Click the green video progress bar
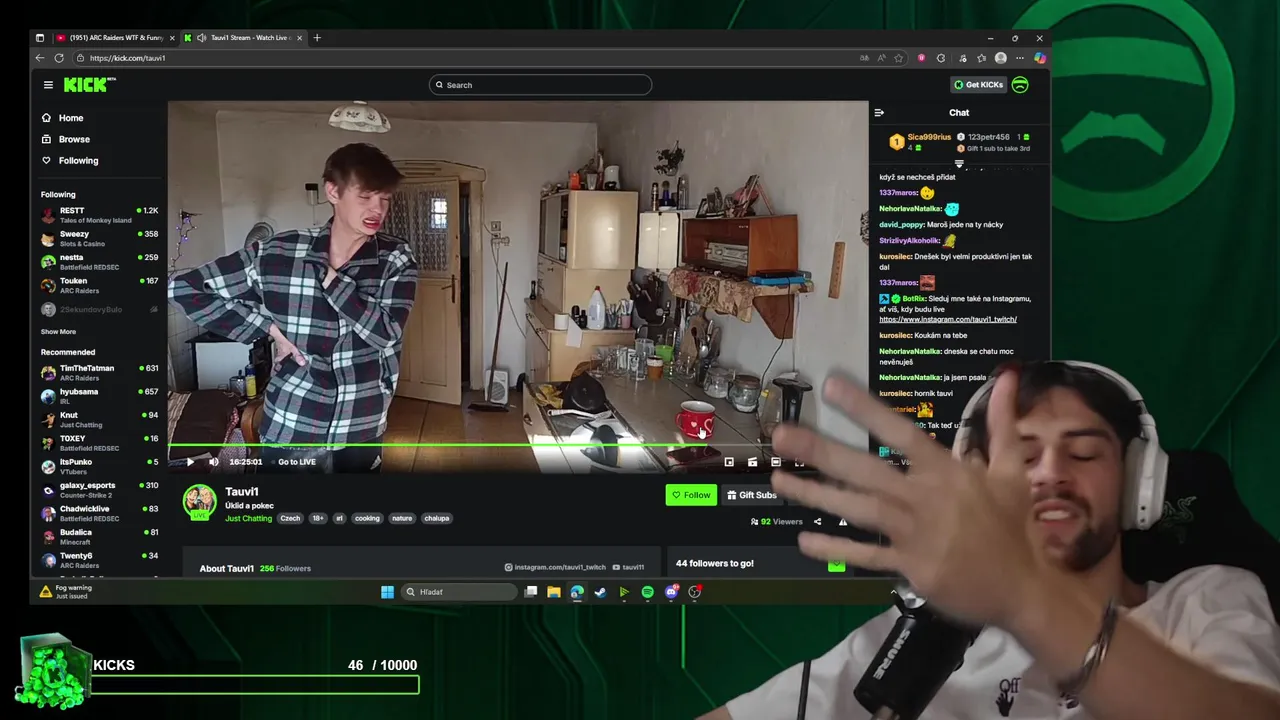The image size is (1280, 720). [x=440, y=446]
